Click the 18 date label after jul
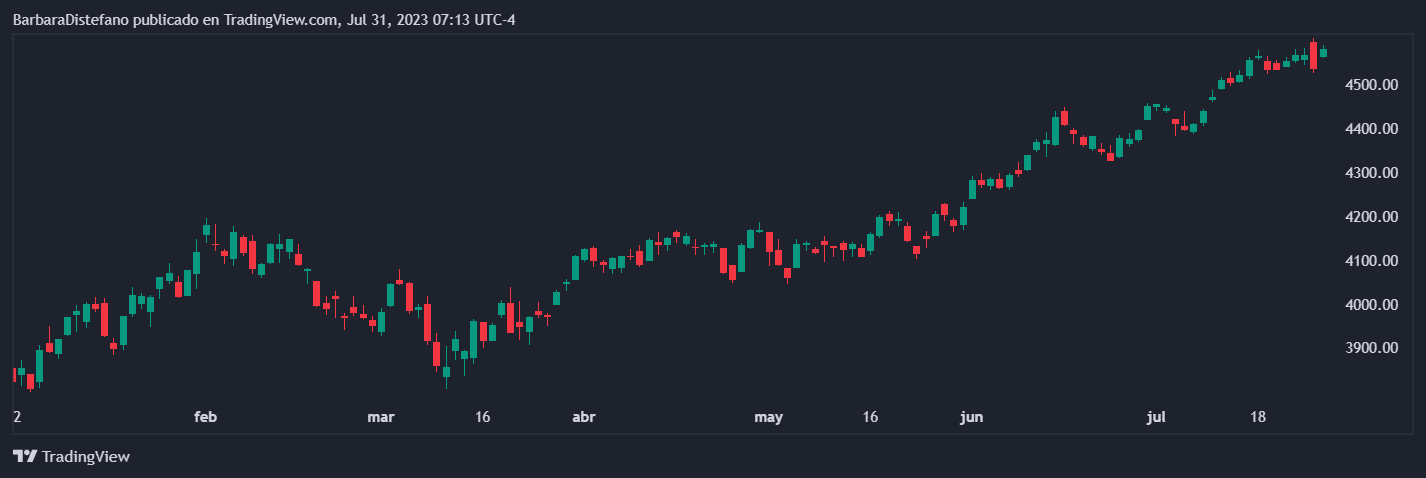Image resolution: width=1426 pixels, height=478 pixels. click(1258, 417)
